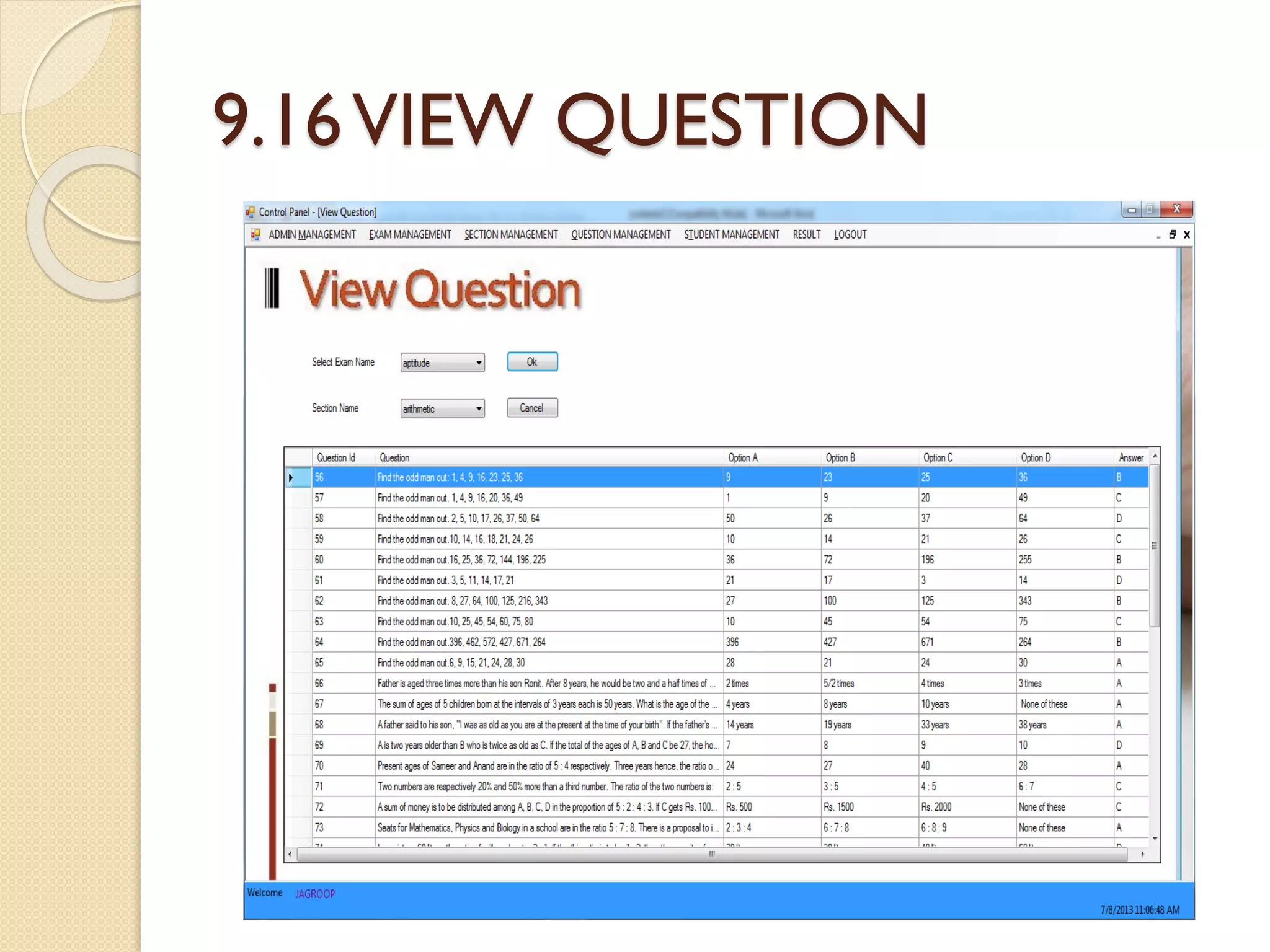Click the date and time in status bar
Viewport: 1270px width, 952px height.
coord(1140,910)
